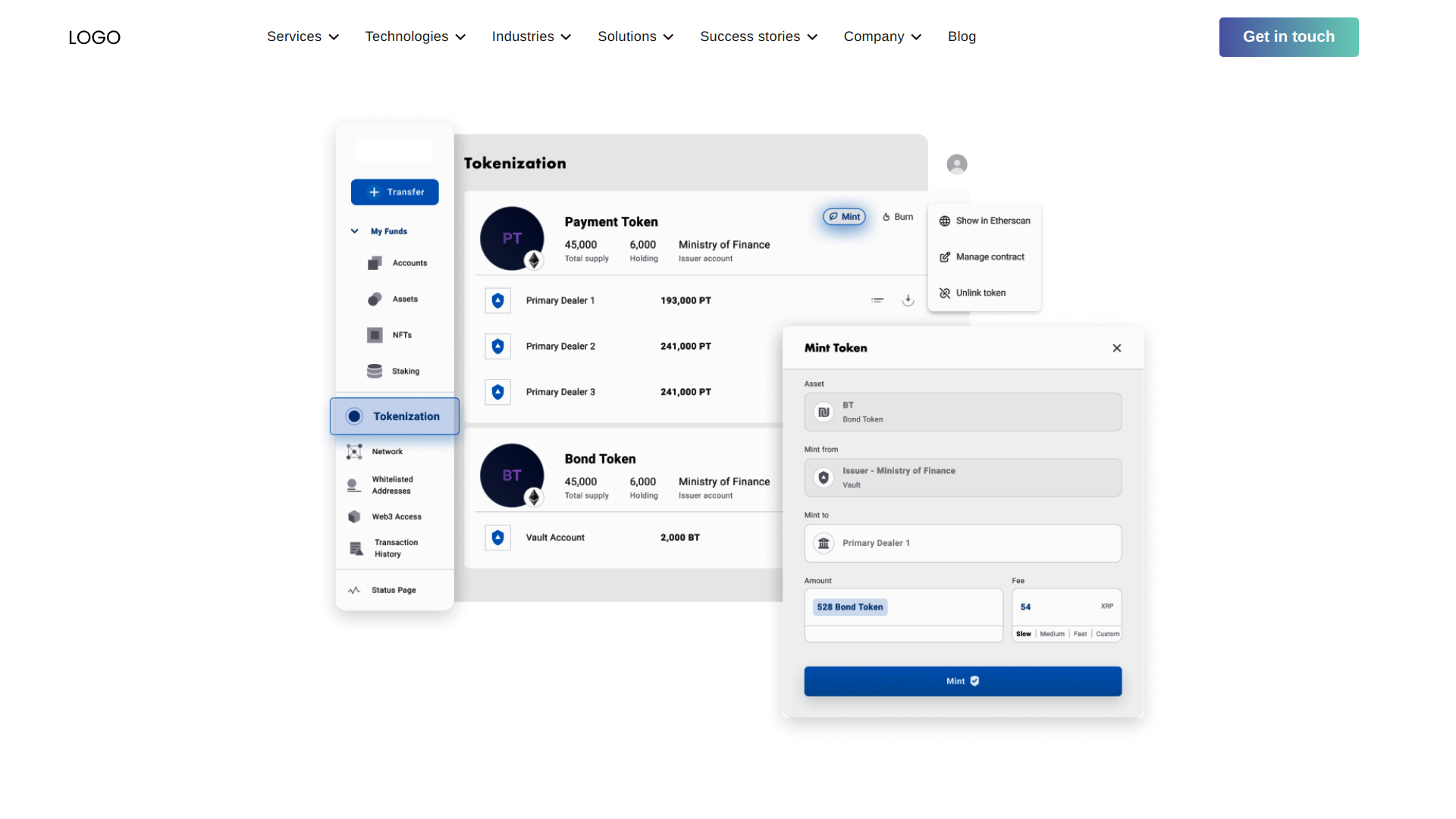Click the shield icon in Mint from field
The image size is (1456, 819).
[x=824, y=478]
